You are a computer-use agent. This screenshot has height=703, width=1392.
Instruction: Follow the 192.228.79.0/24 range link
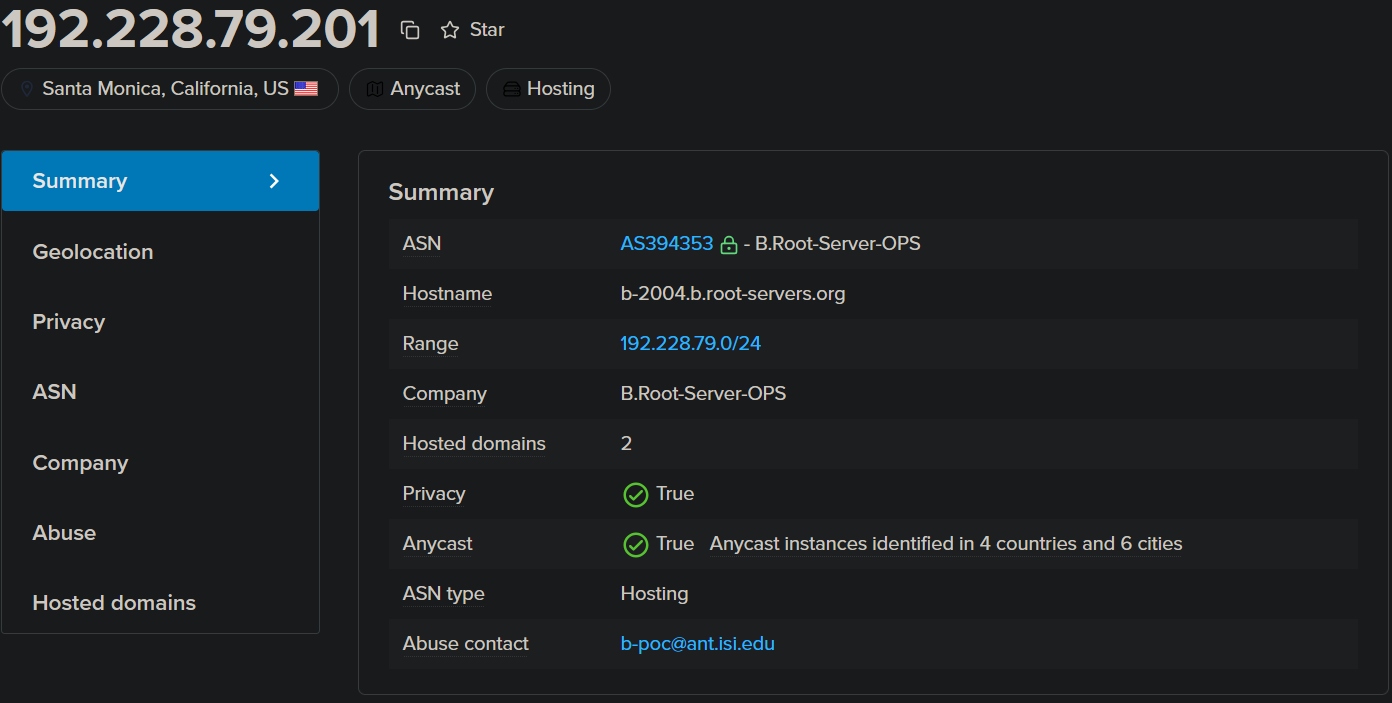690,344
